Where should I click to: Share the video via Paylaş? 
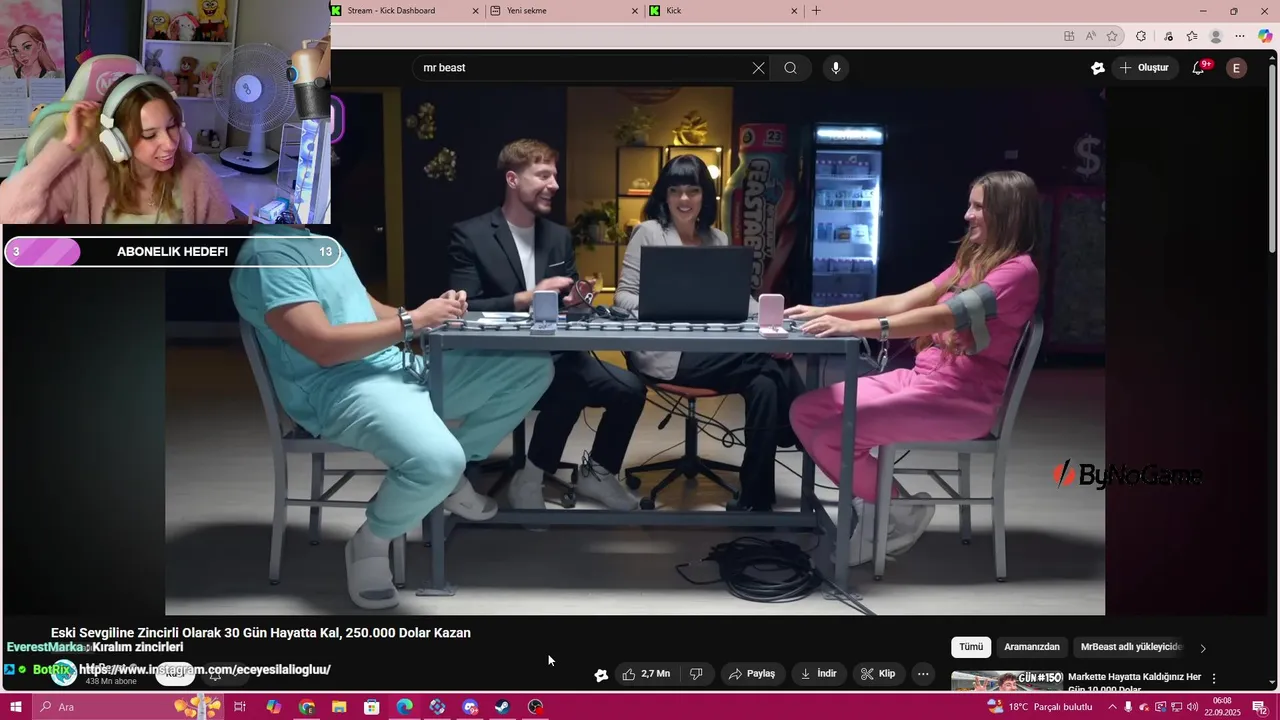point(752,674)
